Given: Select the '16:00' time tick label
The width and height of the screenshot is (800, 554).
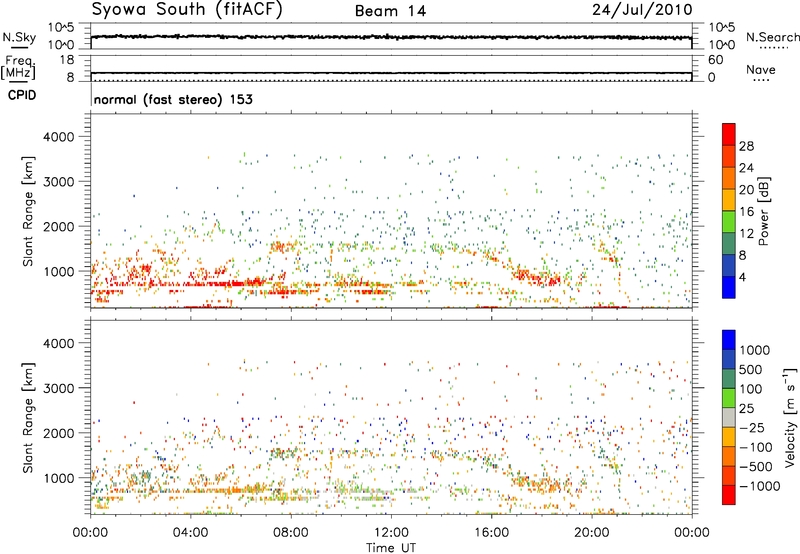Looking at the screenshot, I should coord(491,533).
